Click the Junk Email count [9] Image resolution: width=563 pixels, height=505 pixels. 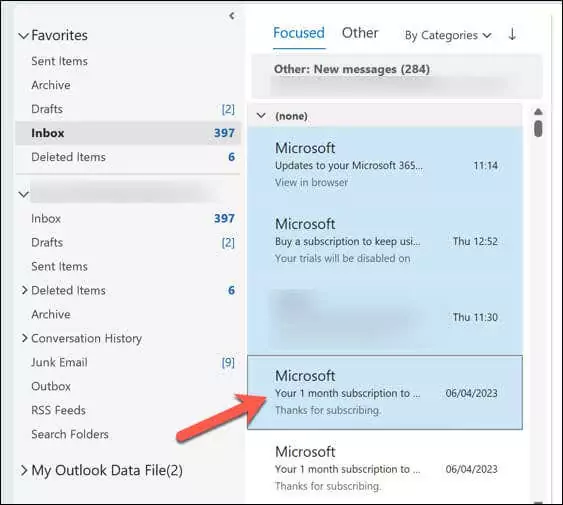point(228,362)
